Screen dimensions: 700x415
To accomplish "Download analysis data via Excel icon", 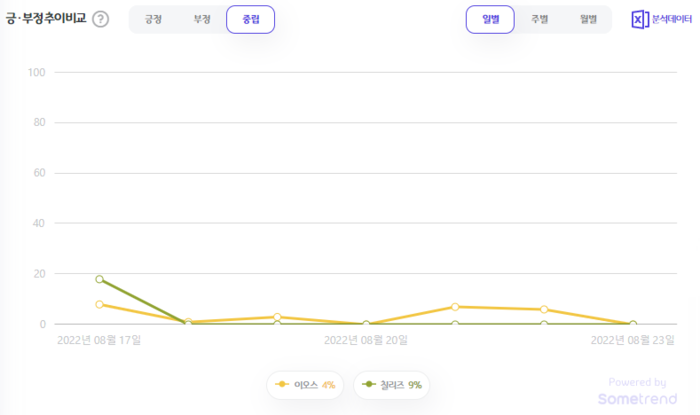I will pyautogui.click(x=640, y=19).
